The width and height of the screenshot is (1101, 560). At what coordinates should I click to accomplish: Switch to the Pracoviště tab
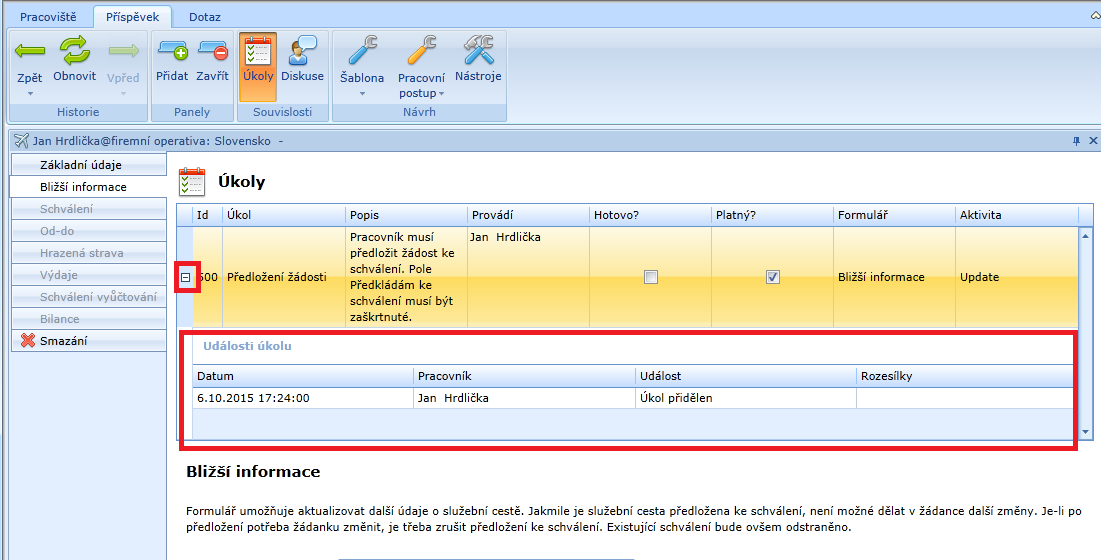49,17
